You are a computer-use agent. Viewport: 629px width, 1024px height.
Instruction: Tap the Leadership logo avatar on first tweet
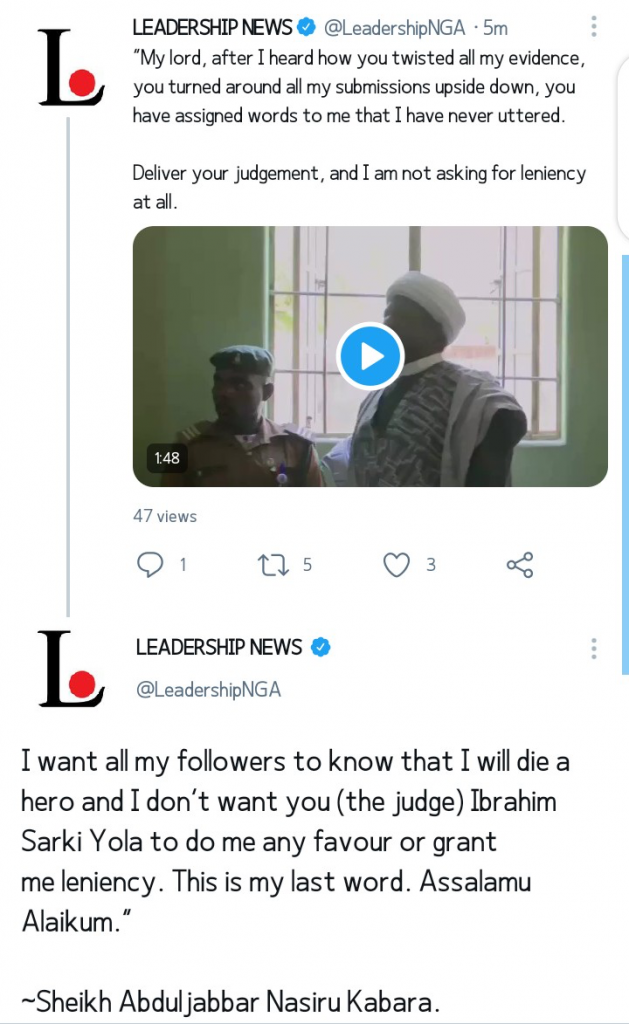point(70,68)
